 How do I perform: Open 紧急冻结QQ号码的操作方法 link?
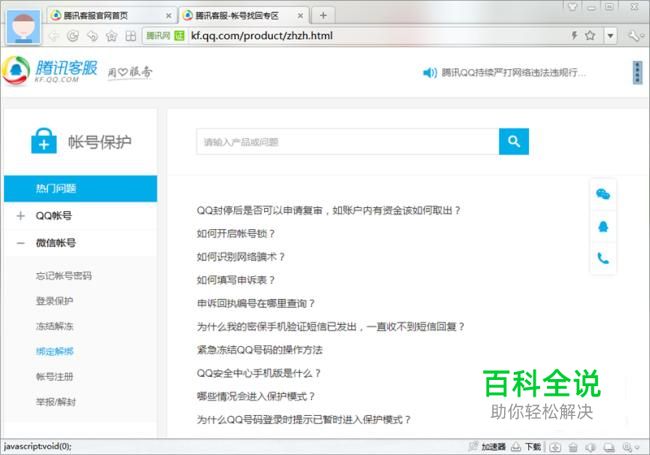tap(260, 350)
